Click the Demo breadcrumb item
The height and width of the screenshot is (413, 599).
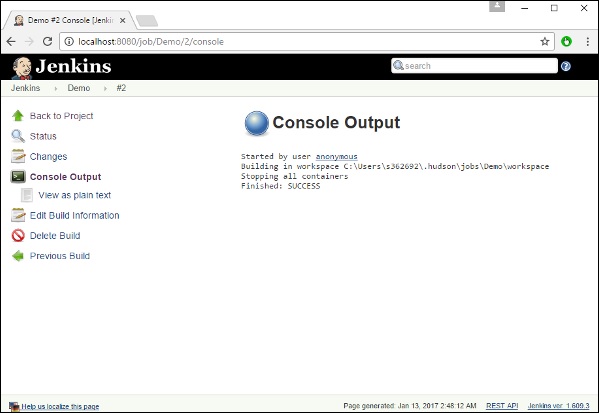click(79, 88)
